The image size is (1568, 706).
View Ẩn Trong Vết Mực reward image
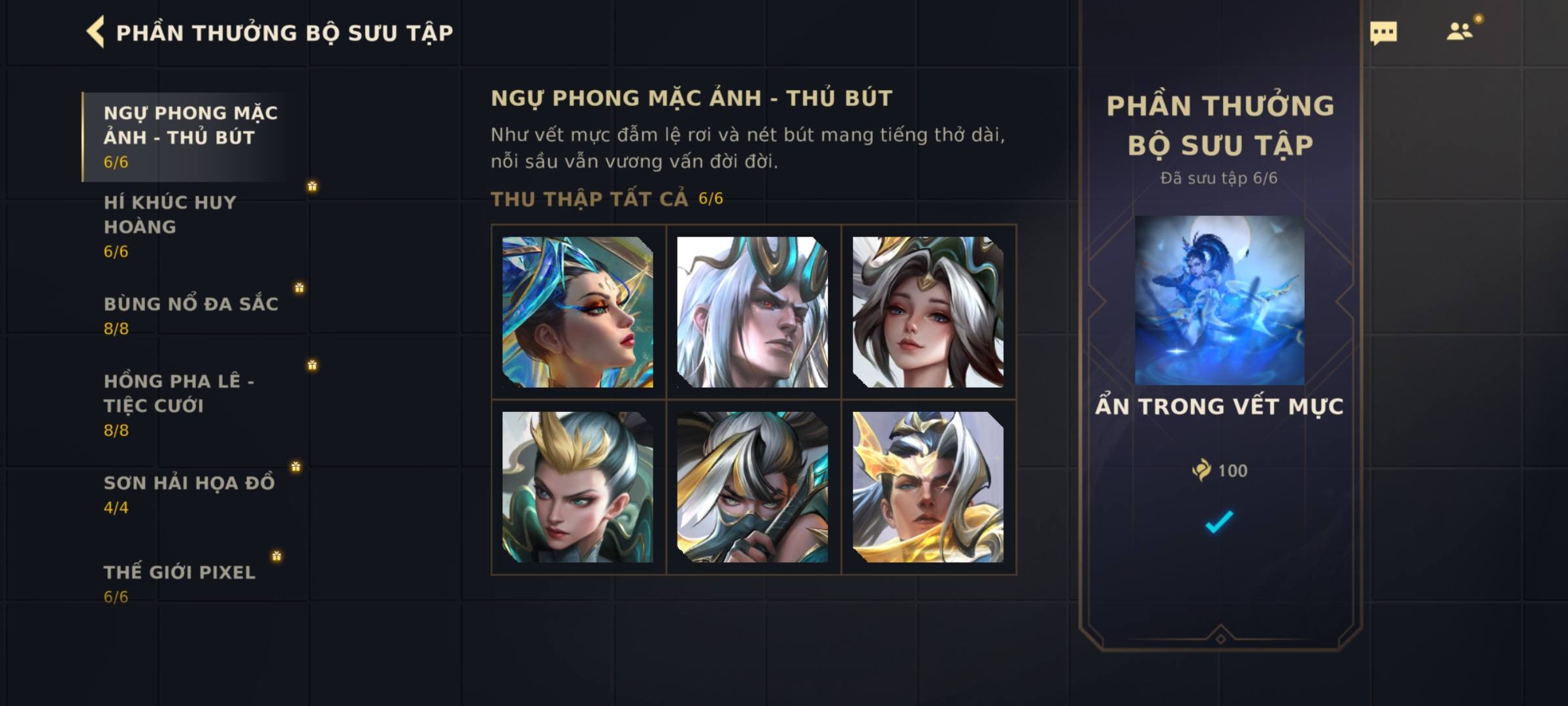[1219, 300]
